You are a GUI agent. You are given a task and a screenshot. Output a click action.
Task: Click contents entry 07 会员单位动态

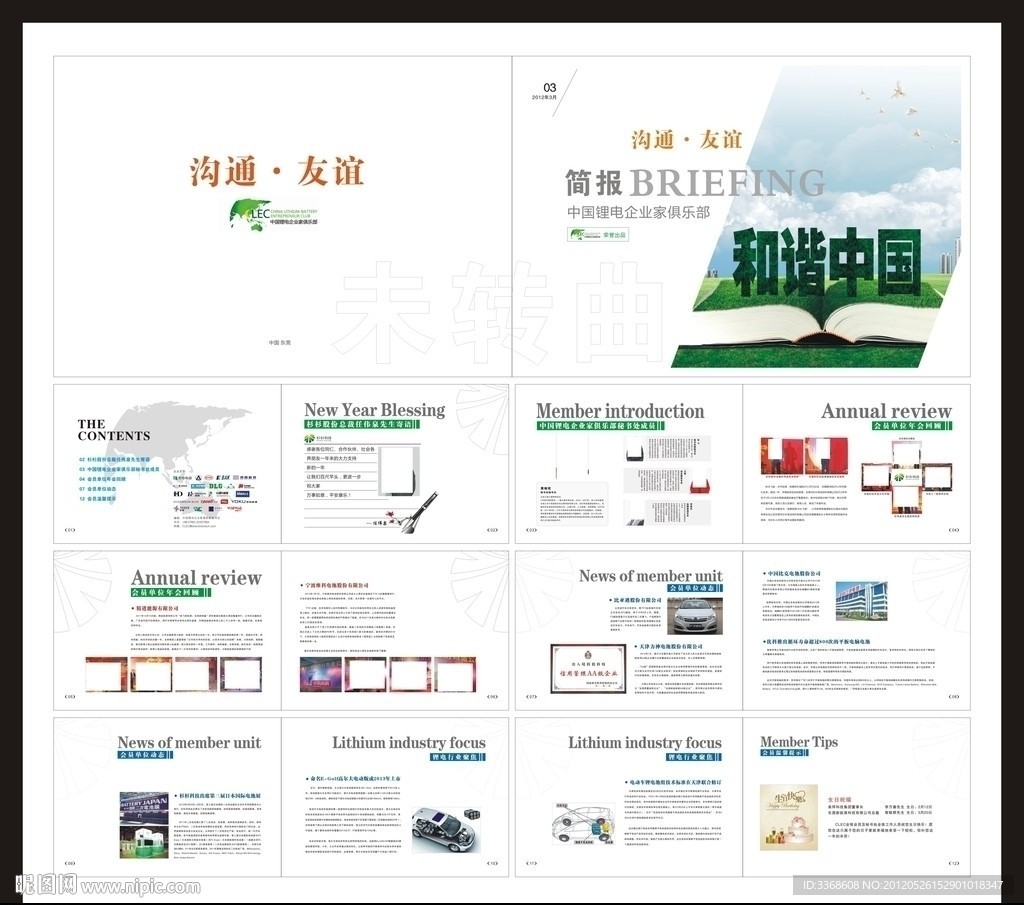point(98,489)
